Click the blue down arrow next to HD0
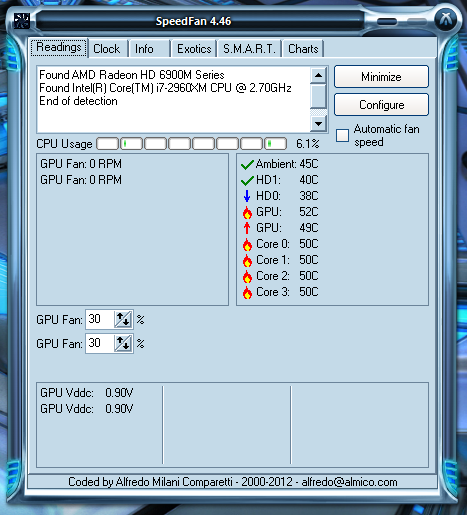 point(247,196)
